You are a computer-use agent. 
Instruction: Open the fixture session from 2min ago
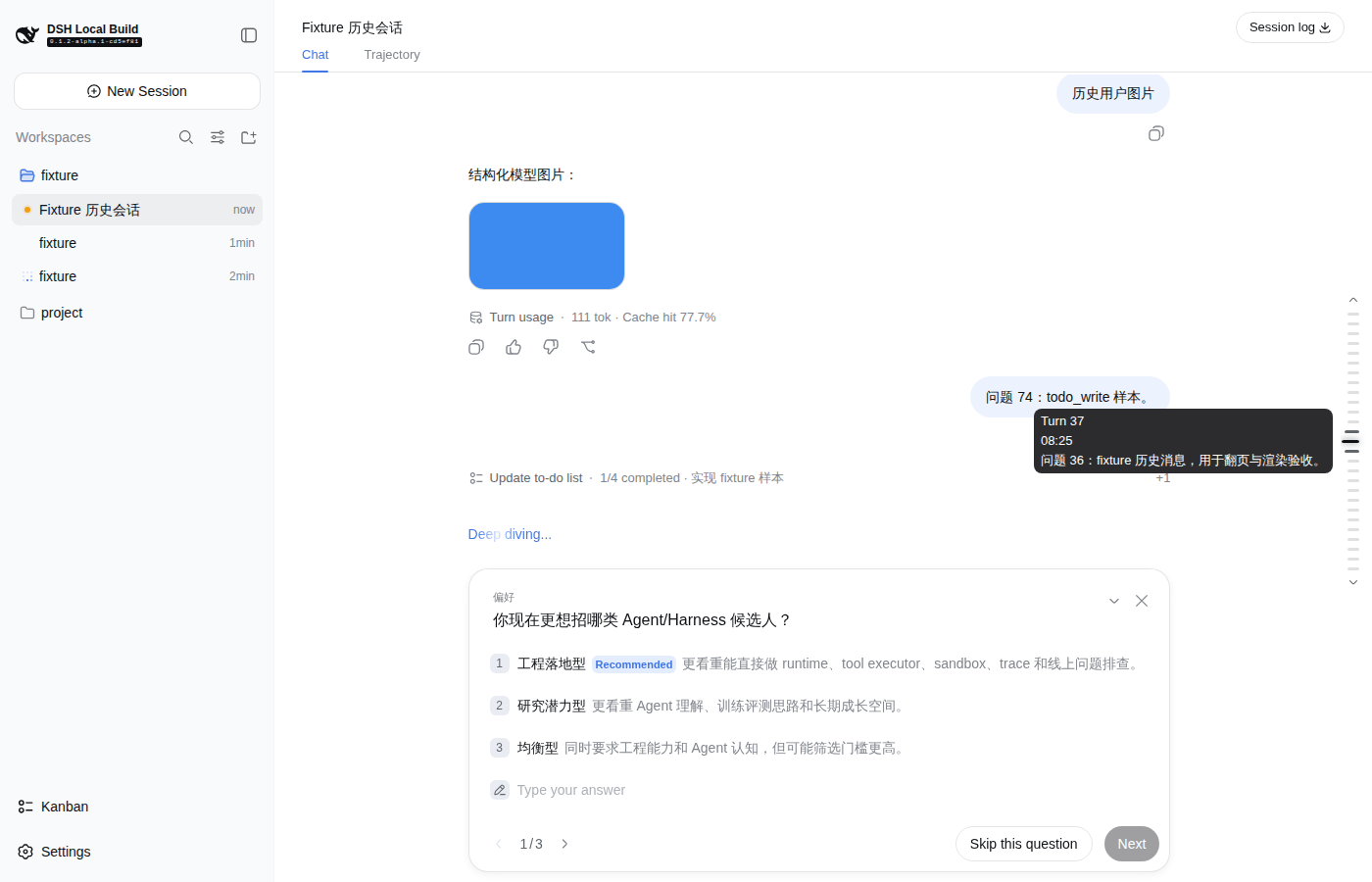[x=137, y=276]
